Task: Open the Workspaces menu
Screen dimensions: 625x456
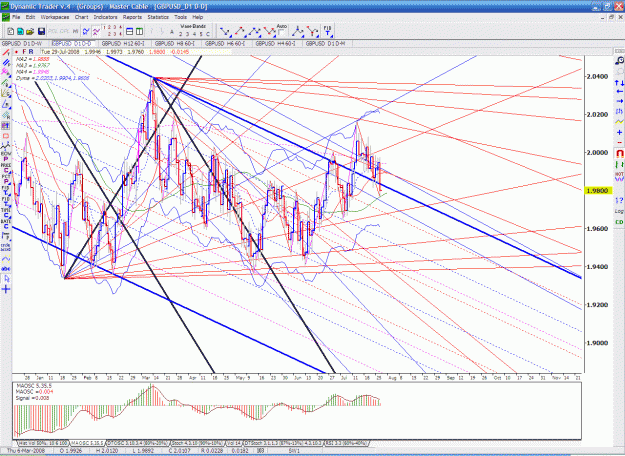Action: pyautogui.click(x=55, y=17)
